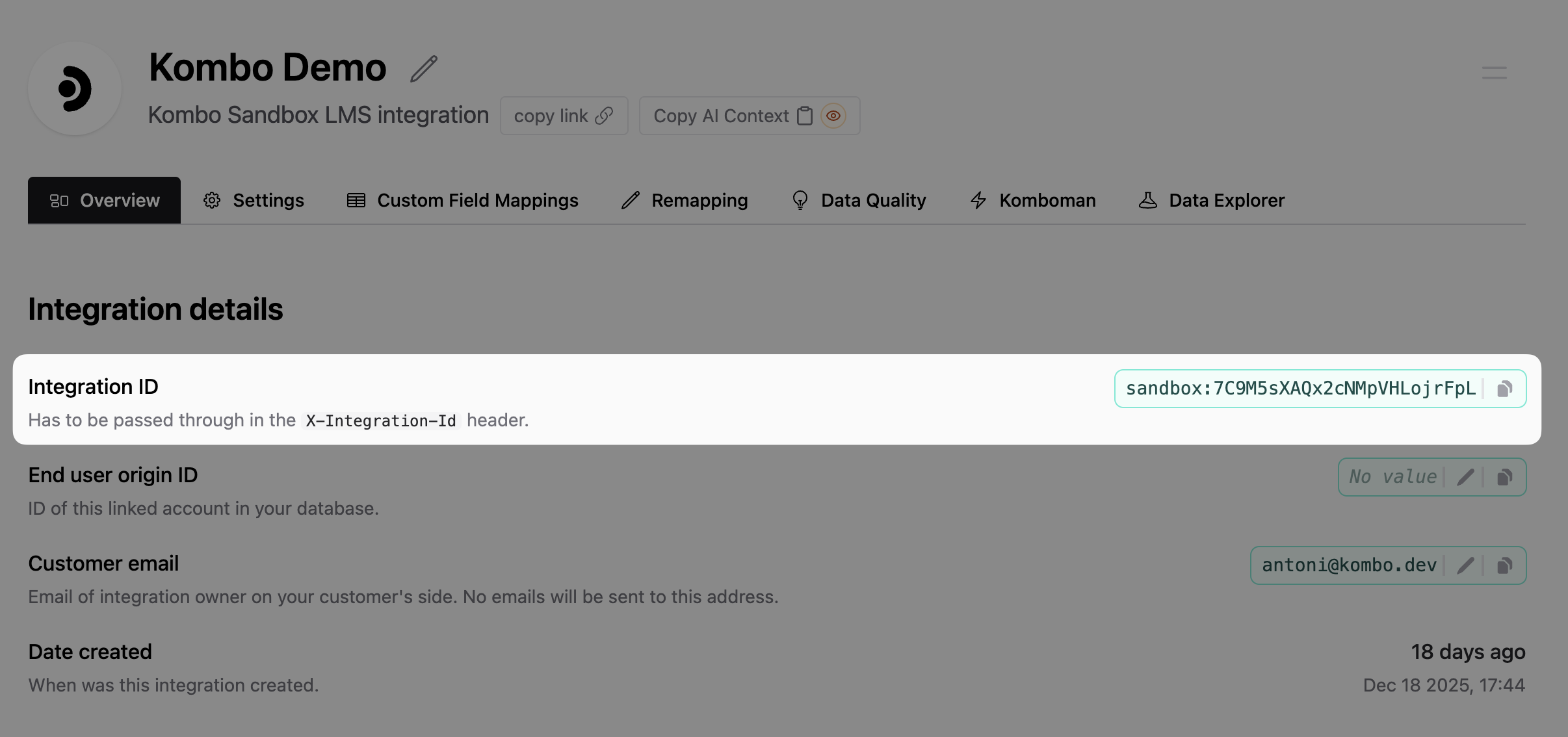The image size is (1568, 737).
Task: Click the Copy AI Context button
Action: (722, 115)
